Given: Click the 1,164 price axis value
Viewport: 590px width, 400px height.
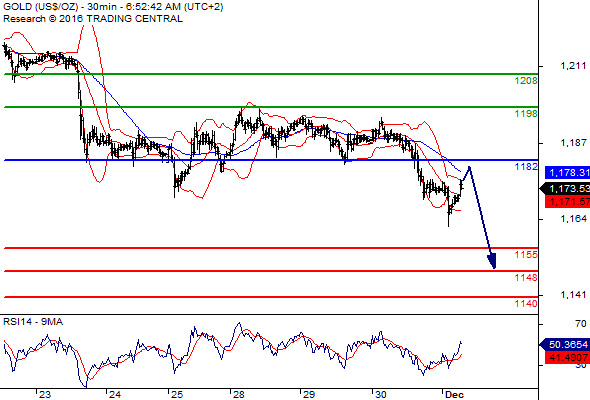Looking at the screenshot, I should tap(573, 219).
